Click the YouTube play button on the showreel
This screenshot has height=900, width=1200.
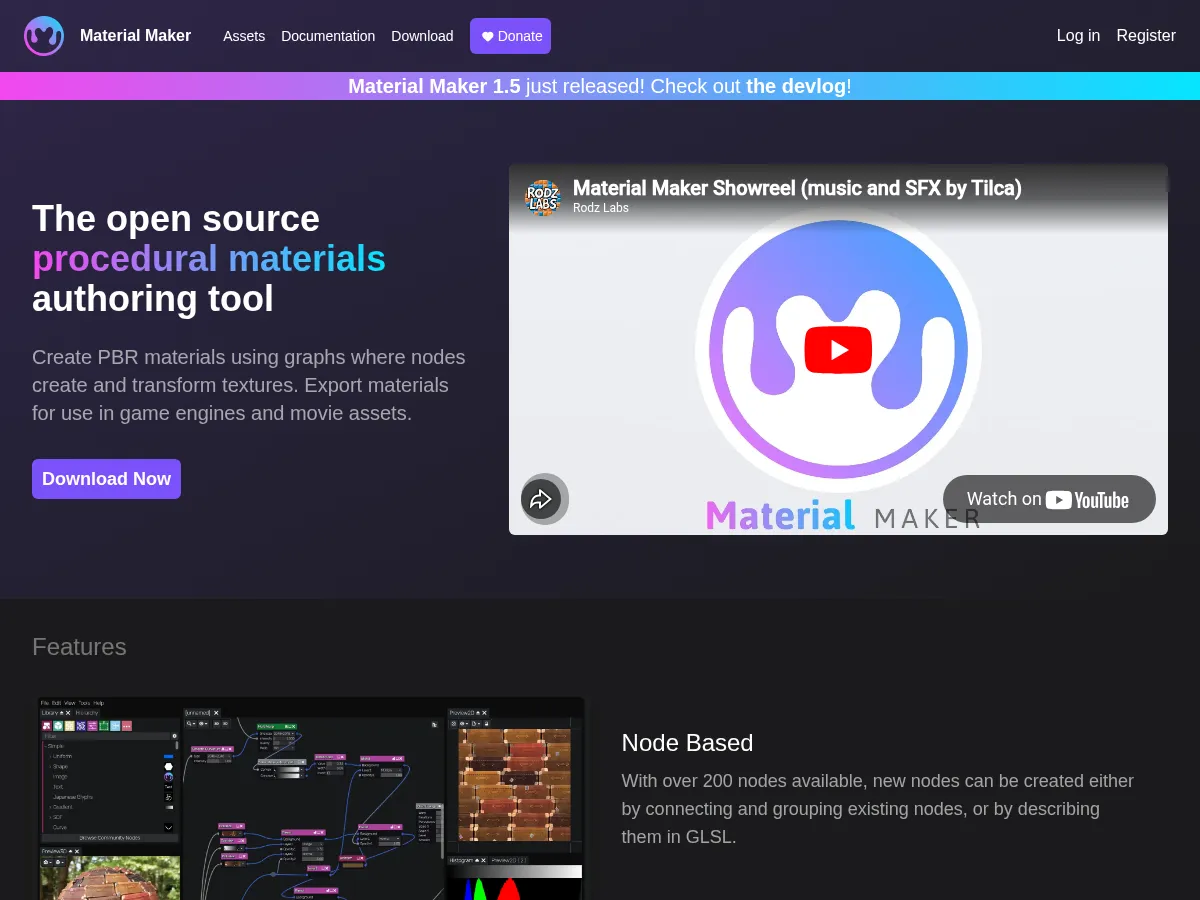click(x=838, y=350)
